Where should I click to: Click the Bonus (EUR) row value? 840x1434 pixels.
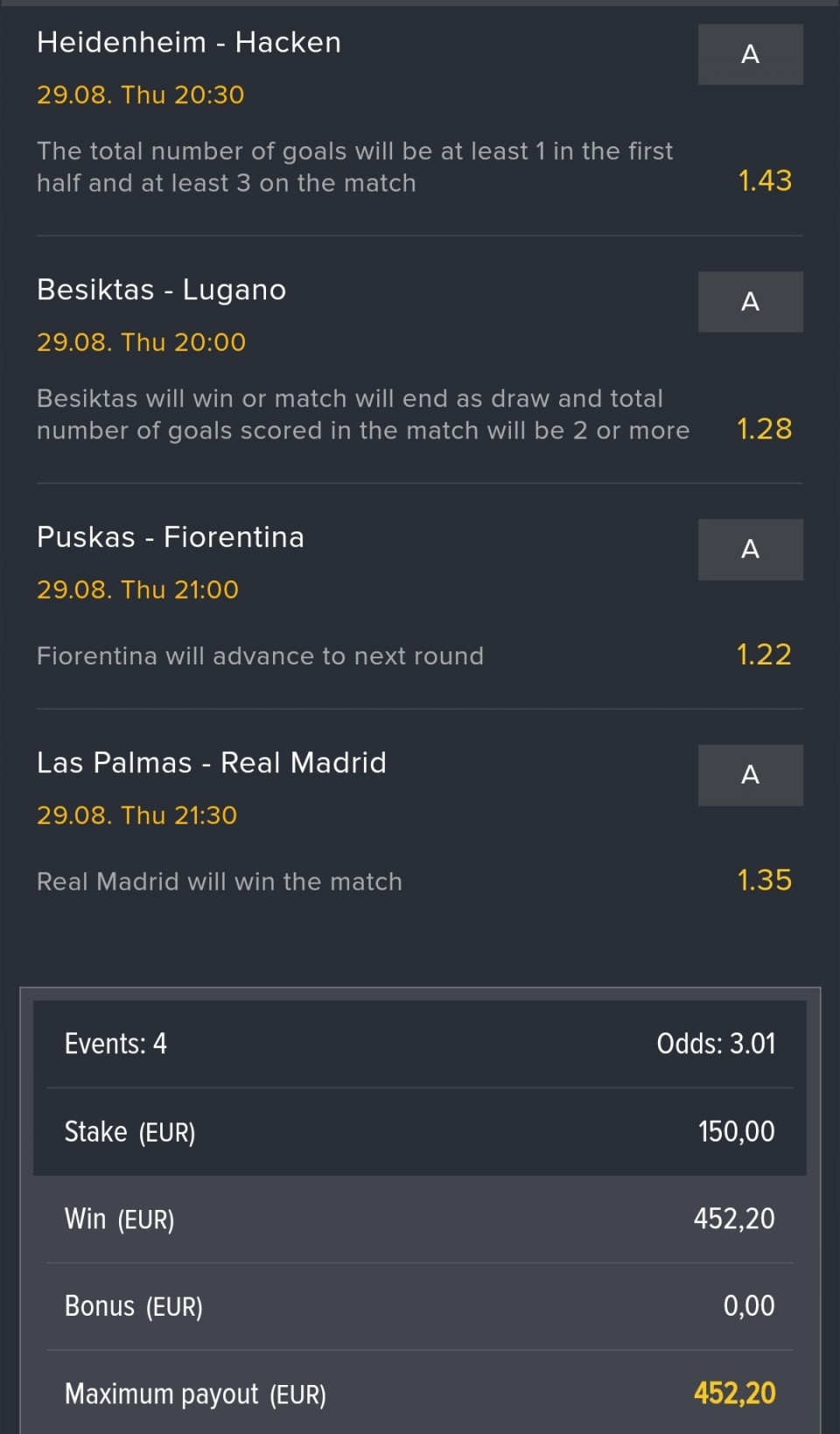[748, 1305]
